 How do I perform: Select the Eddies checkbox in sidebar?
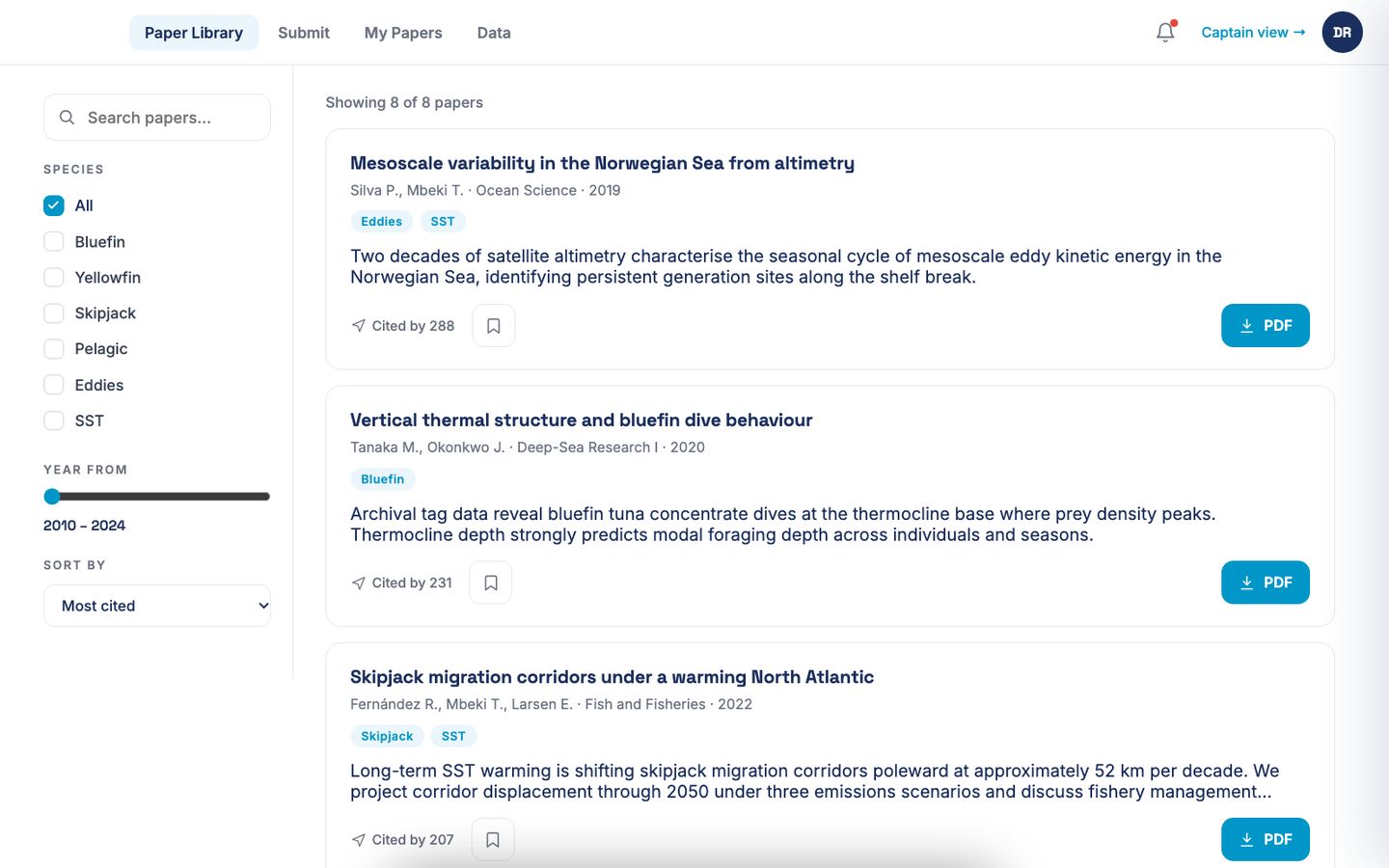tap(54, 385)
